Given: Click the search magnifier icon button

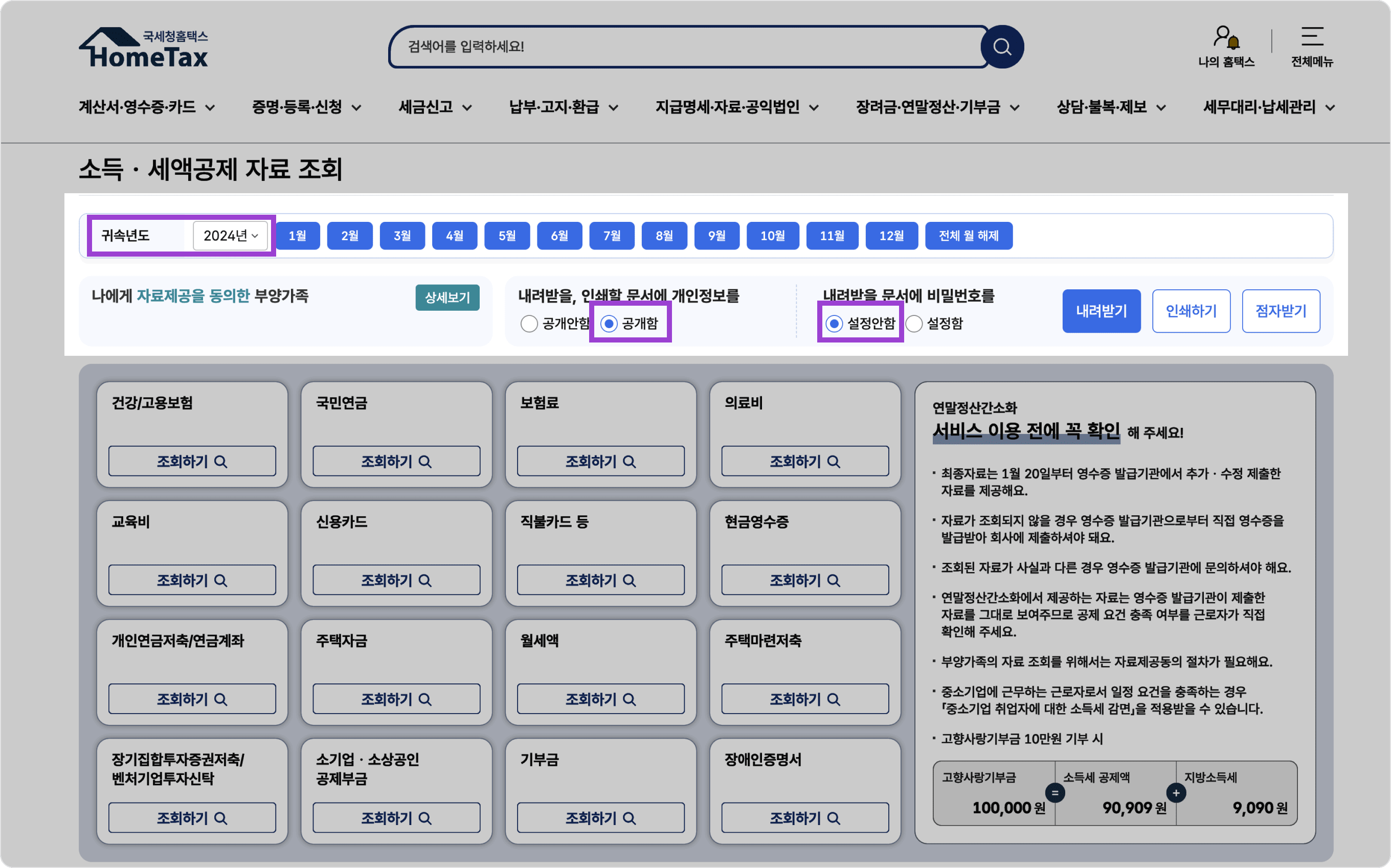Looking at the screenshot, I should [x=1002, y=47].
